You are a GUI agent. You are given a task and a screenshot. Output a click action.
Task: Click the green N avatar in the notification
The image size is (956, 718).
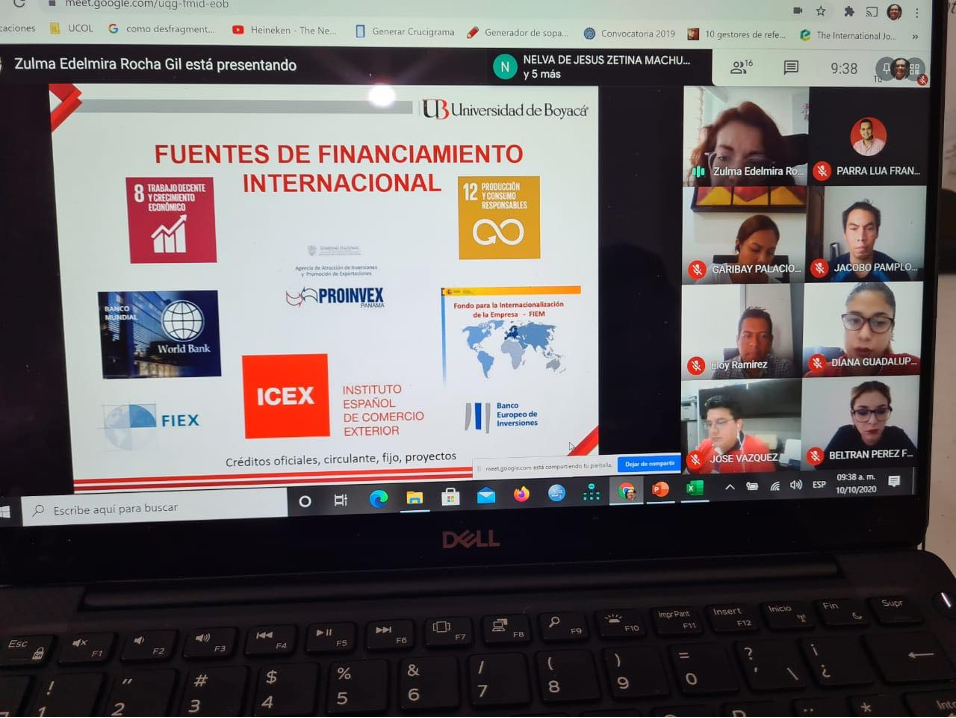pyautogui.click(x=505, y=67)
